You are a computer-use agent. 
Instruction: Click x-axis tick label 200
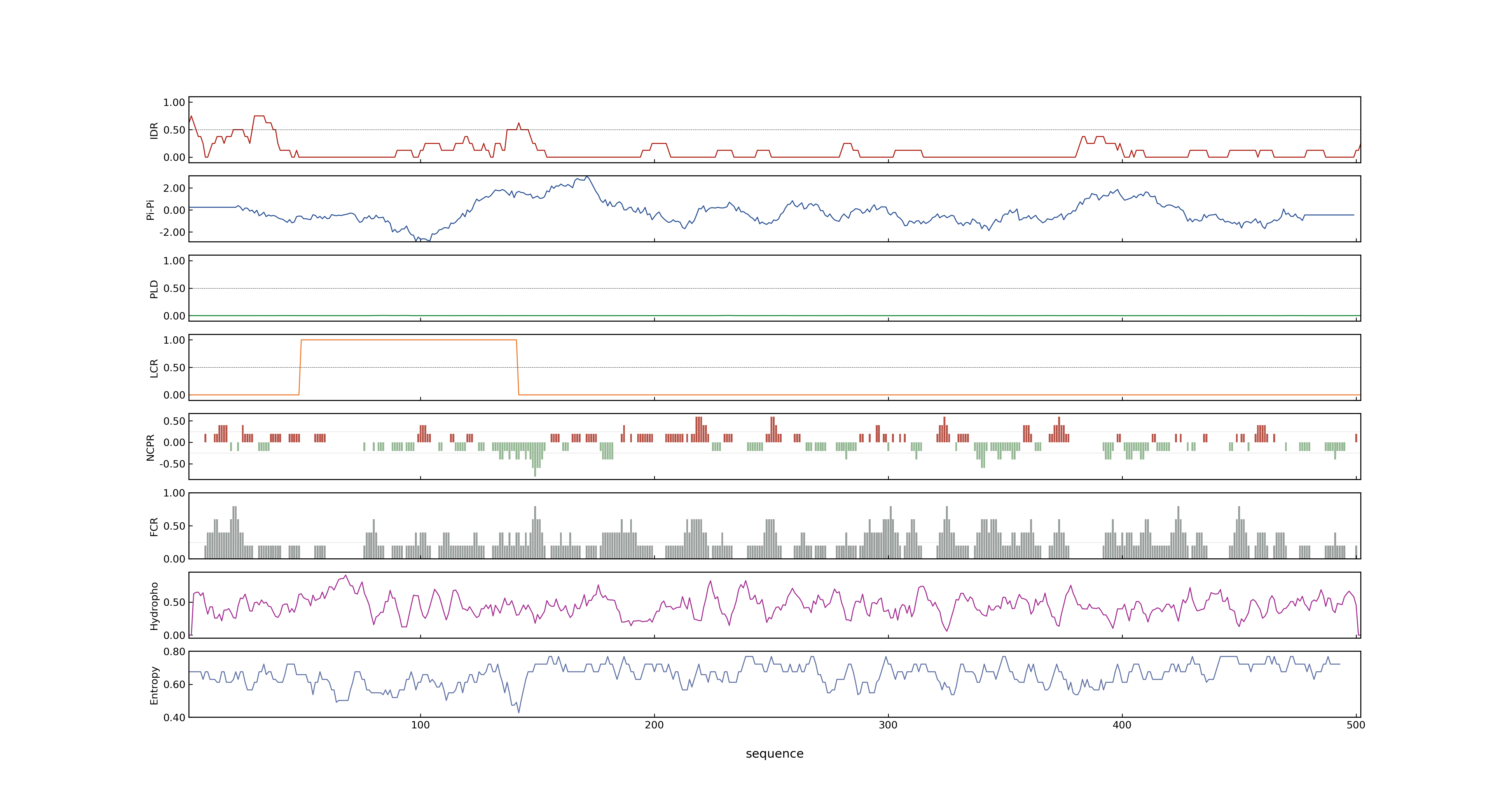click(654, 725)
